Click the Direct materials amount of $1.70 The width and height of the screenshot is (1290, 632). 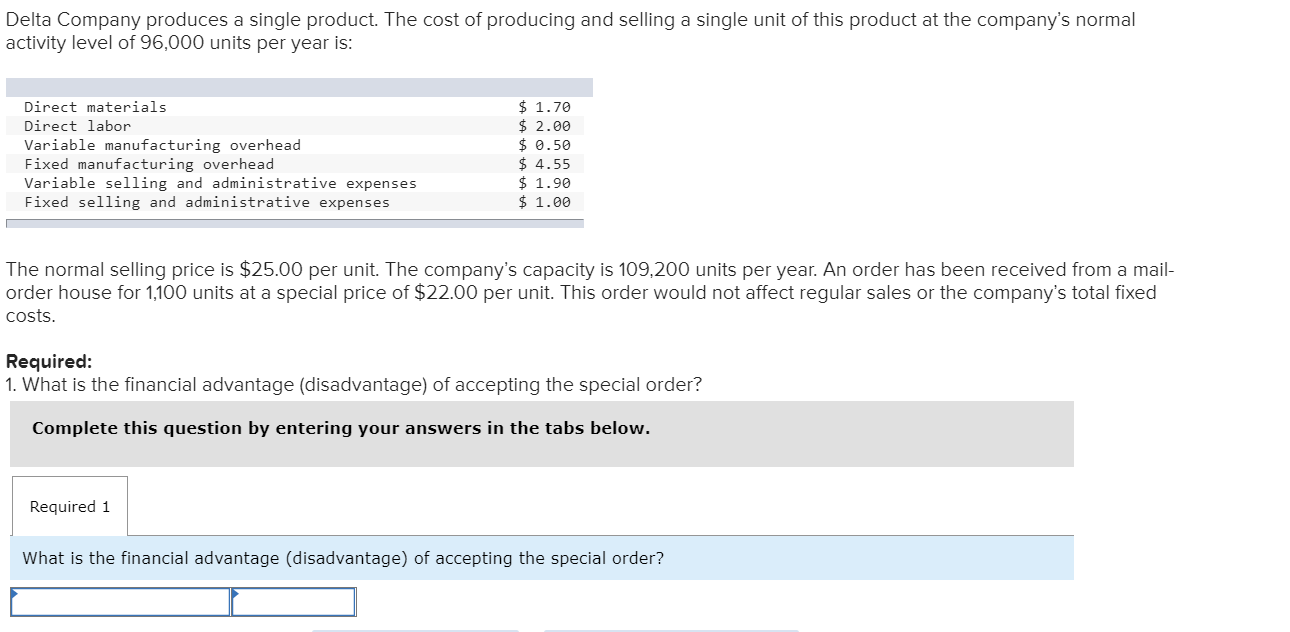pos(543,106)
